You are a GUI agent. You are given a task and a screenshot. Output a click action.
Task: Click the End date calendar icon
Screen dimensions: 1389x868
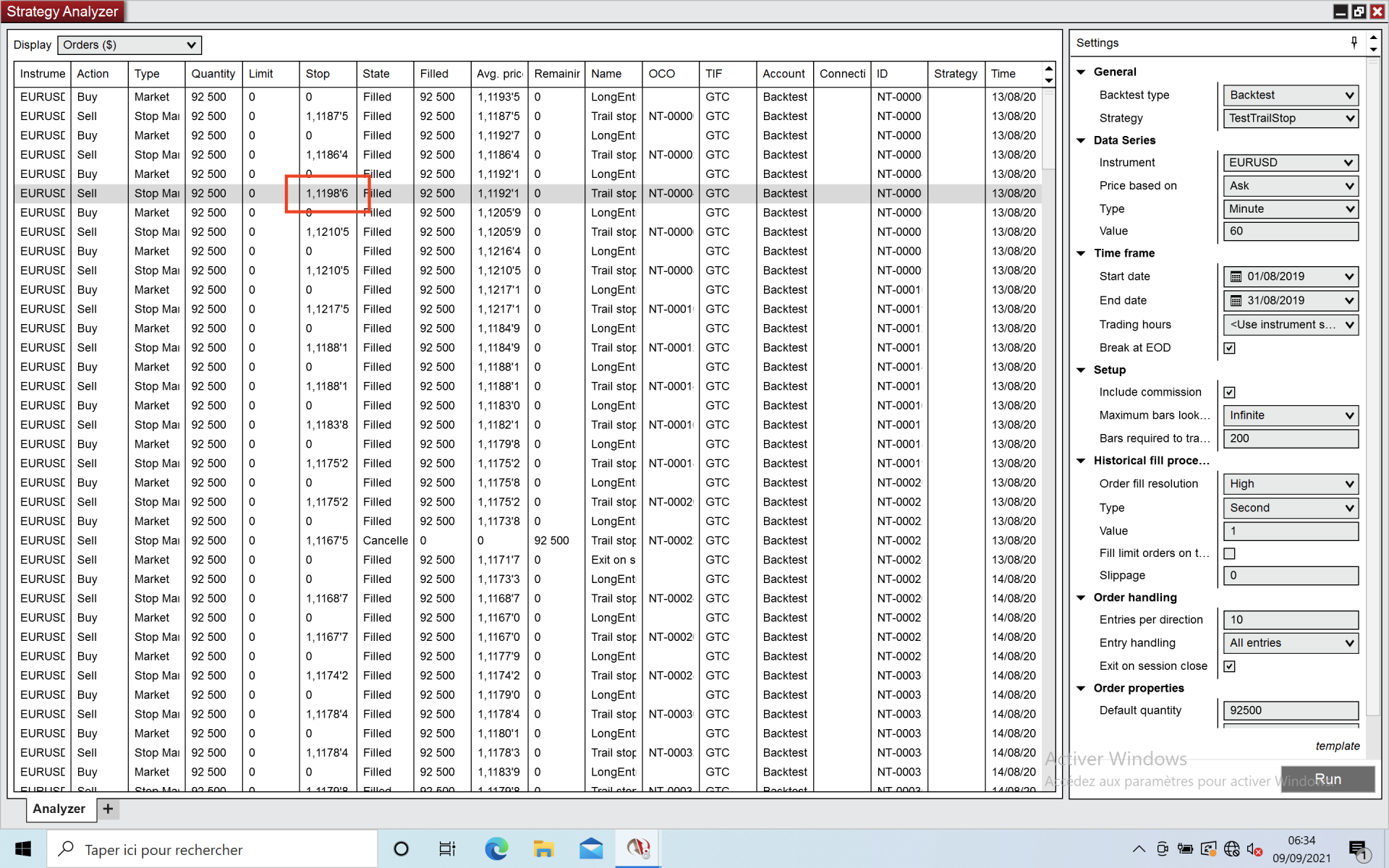1236,301
